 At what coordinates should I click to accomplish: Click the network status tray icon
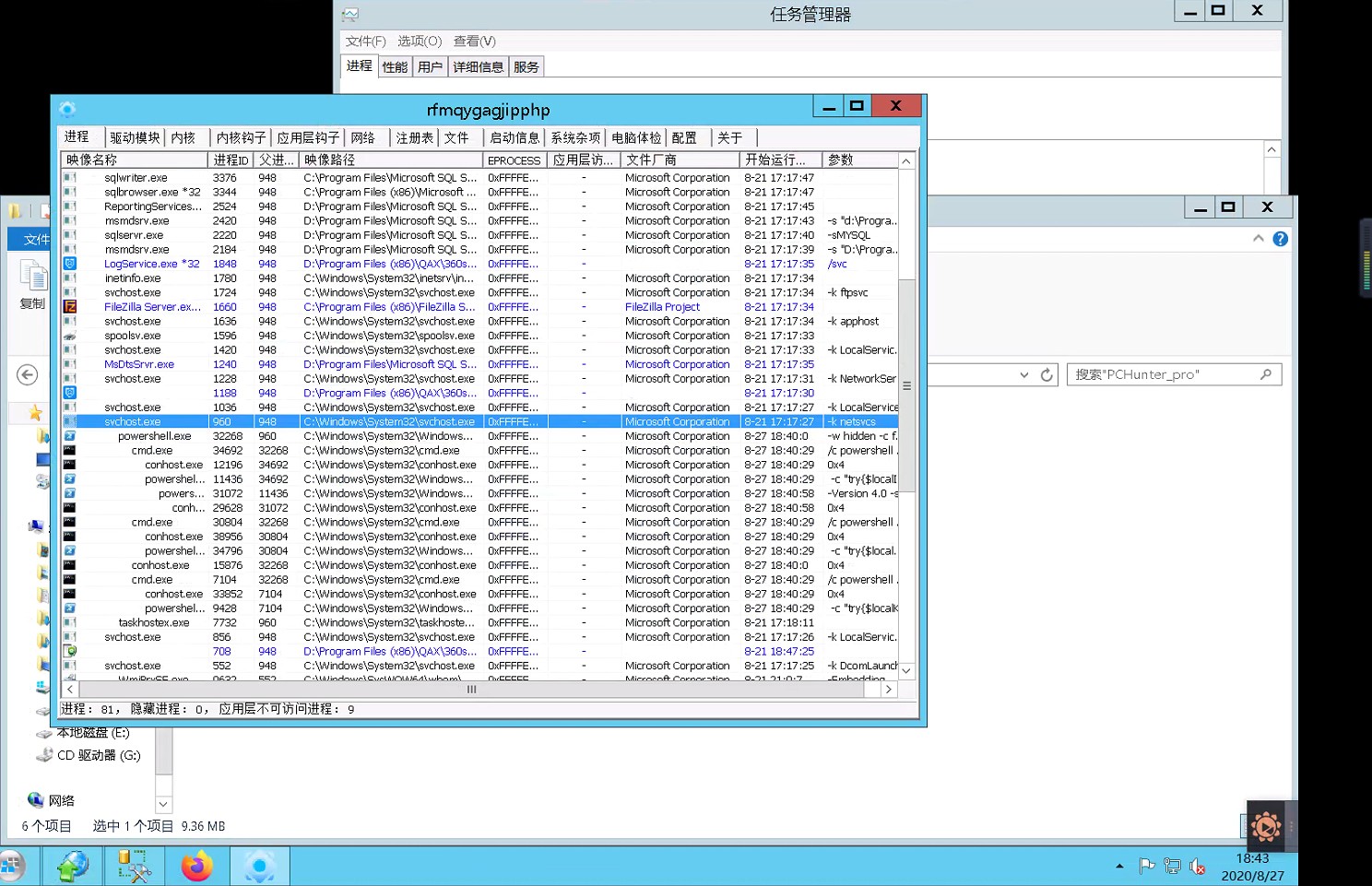click(1172, 867)
